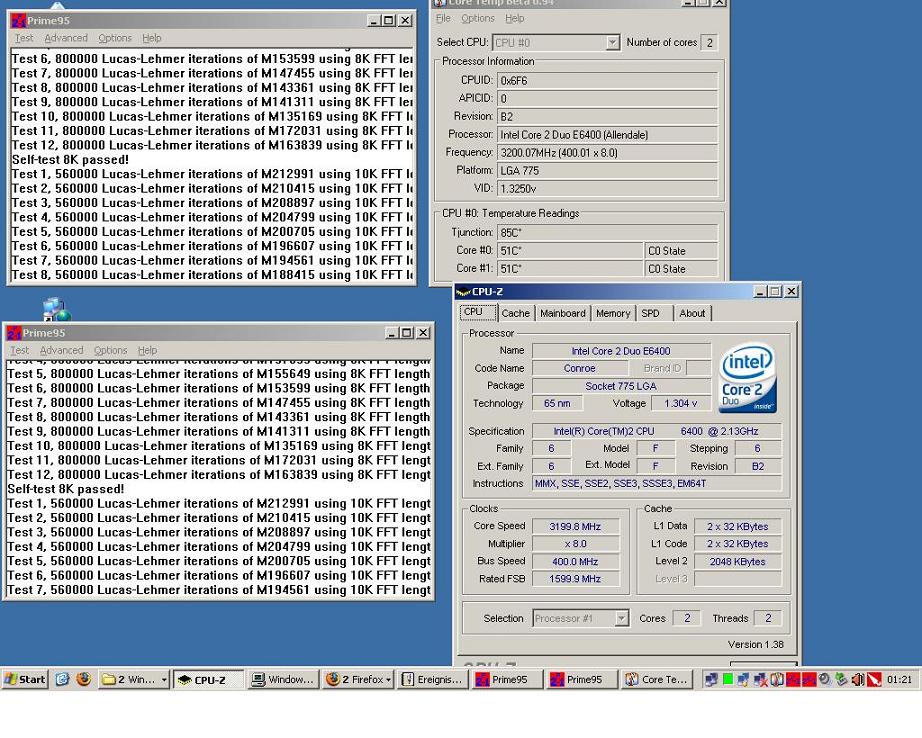Click the tray network icon with red X
The image size is (922, 738).
tap(760, 680)
